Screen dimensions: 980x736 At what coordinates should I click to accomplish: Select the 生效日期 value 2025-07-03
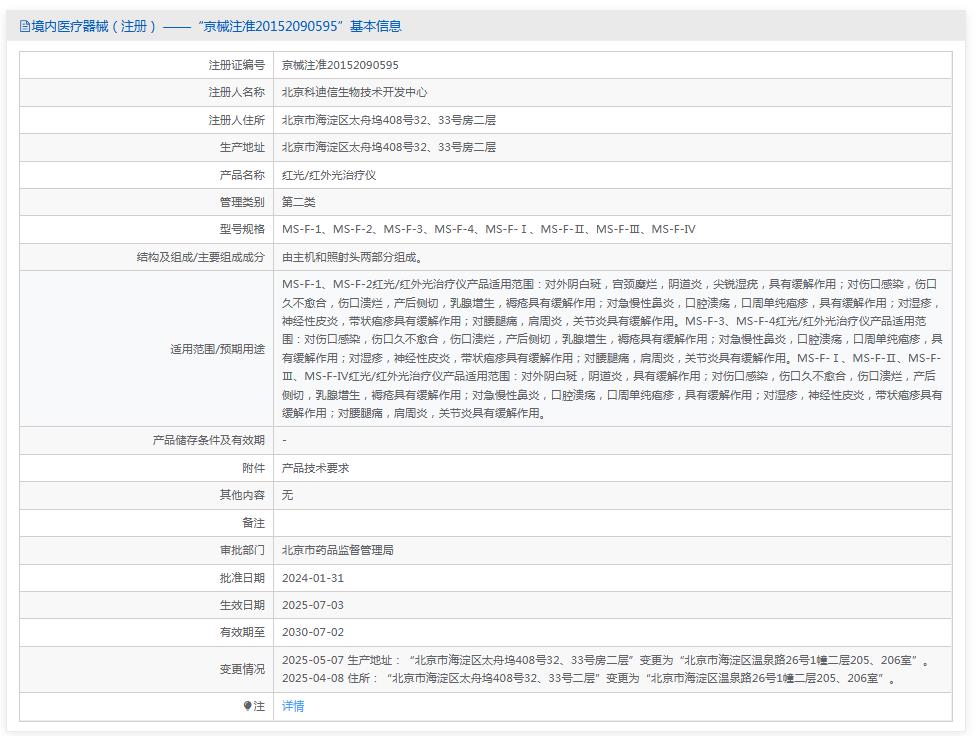(x=313, y=605)
